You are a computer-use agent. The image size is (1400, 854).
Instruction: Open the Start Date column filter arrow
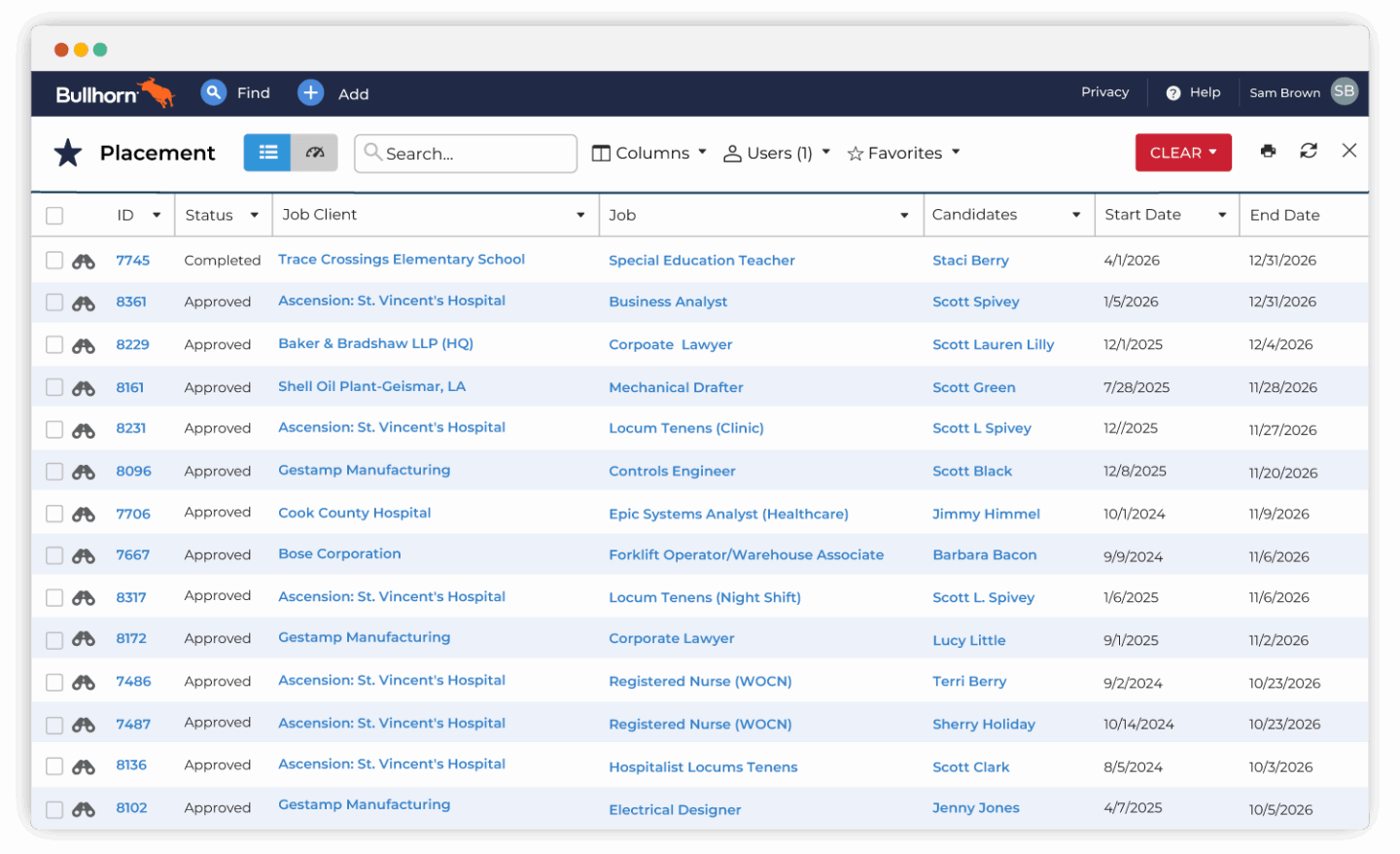pos(1222,215)
